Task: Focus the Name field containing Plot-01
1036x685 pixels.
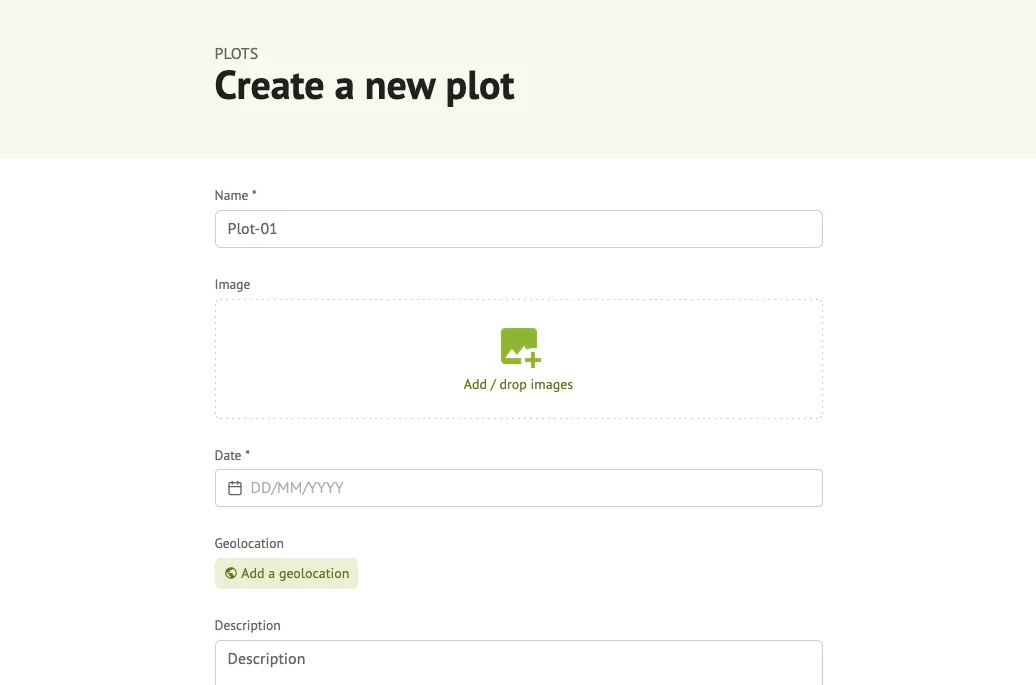Action: click(518, 229)
